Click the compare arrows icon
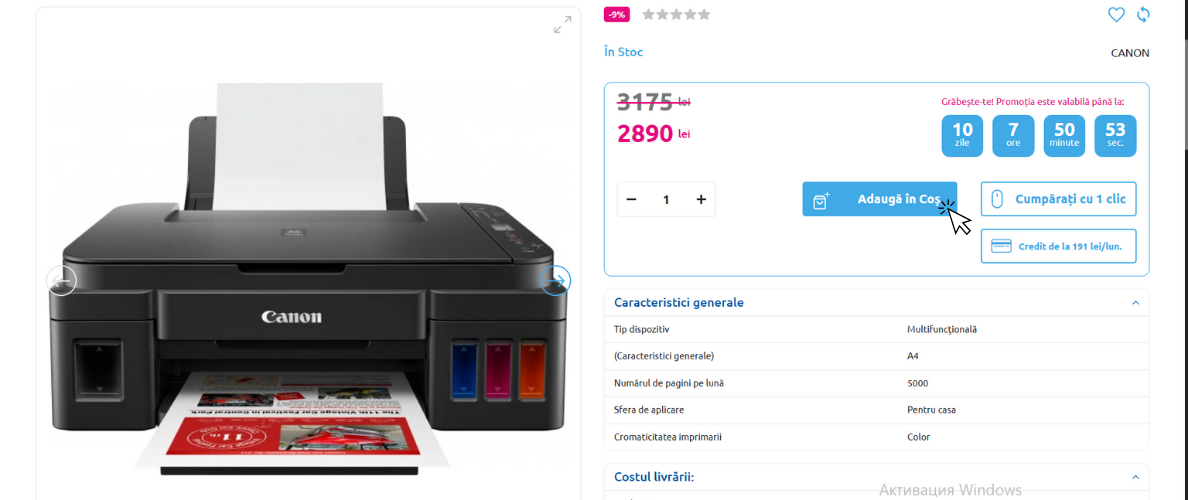 click(1143, 14)
